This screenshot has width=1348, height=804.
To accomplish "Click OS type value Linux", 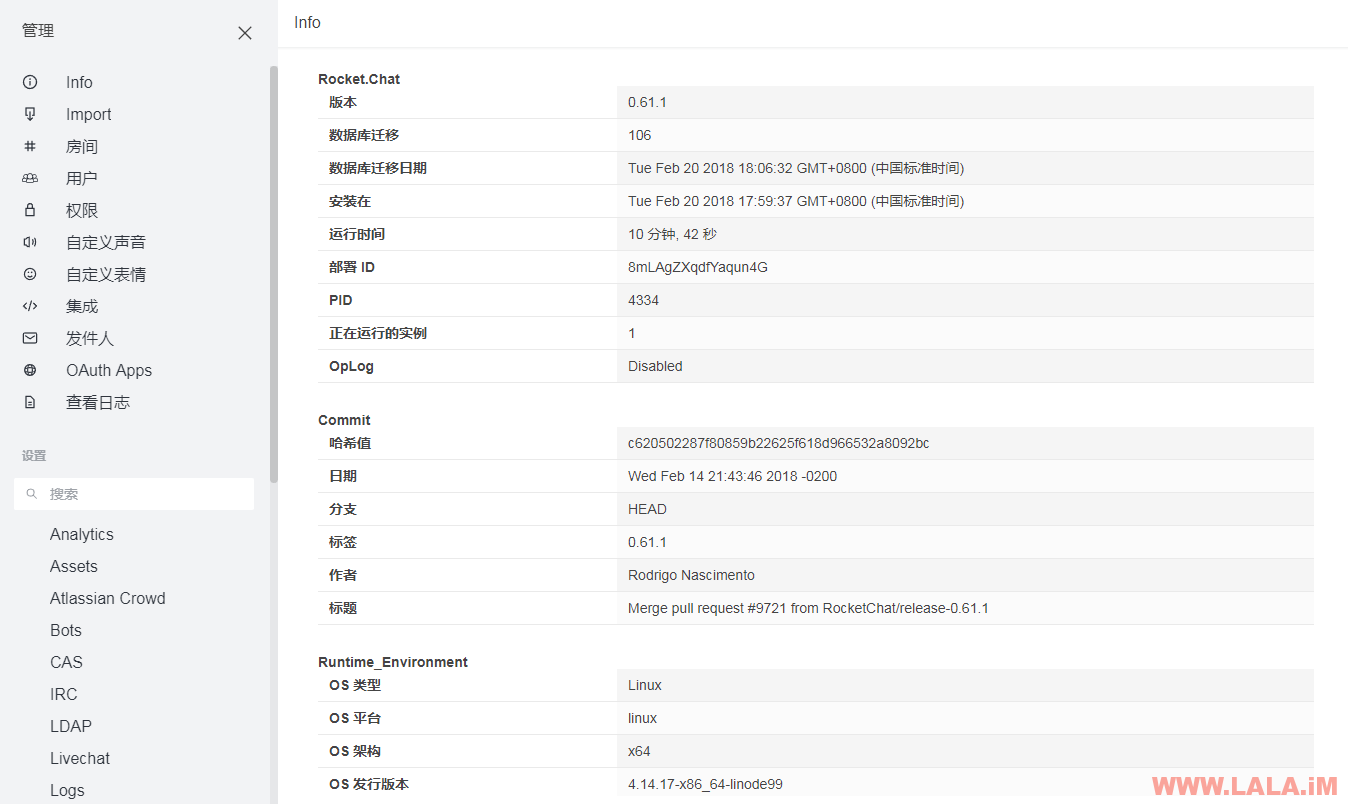I will click(645, 685).
